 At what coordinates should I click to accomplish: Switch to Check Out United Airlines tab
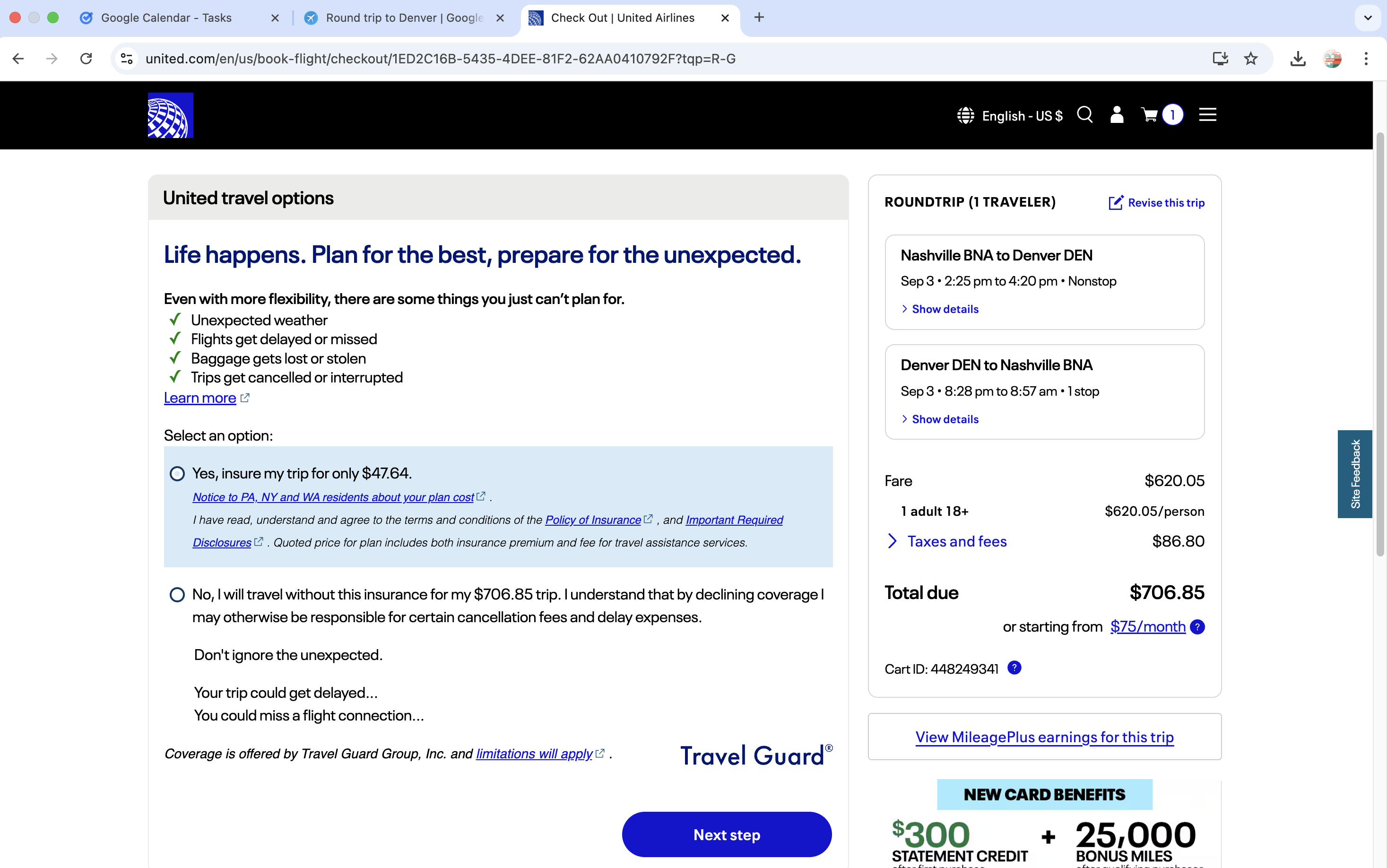[x=623, y=18]
